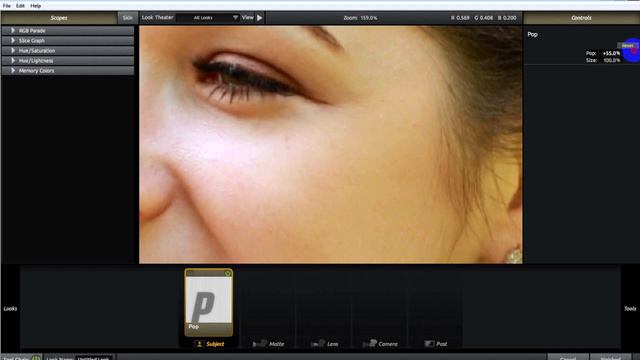The width and height of the screenshot is (640, 360).
Task: Click the Finished button
Action: coord(611,358)
